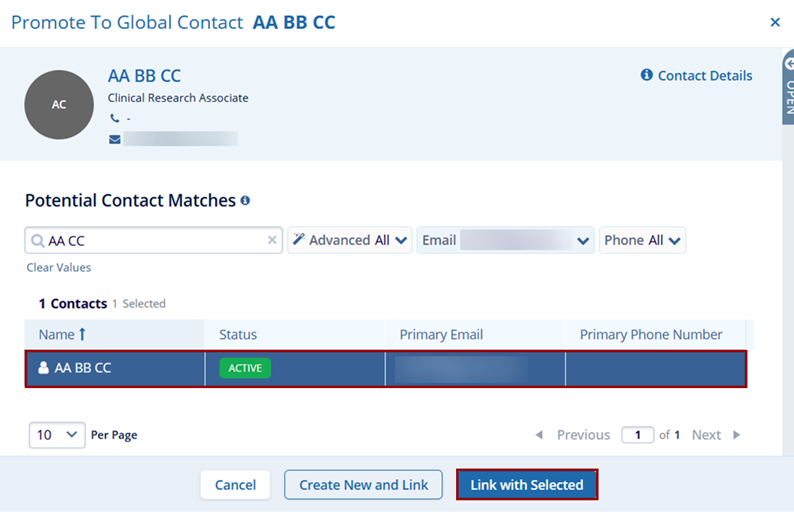Clear the search field with X icon
Image resolution: width=794 pixels, height=512 pixels.
coord(272,240)
